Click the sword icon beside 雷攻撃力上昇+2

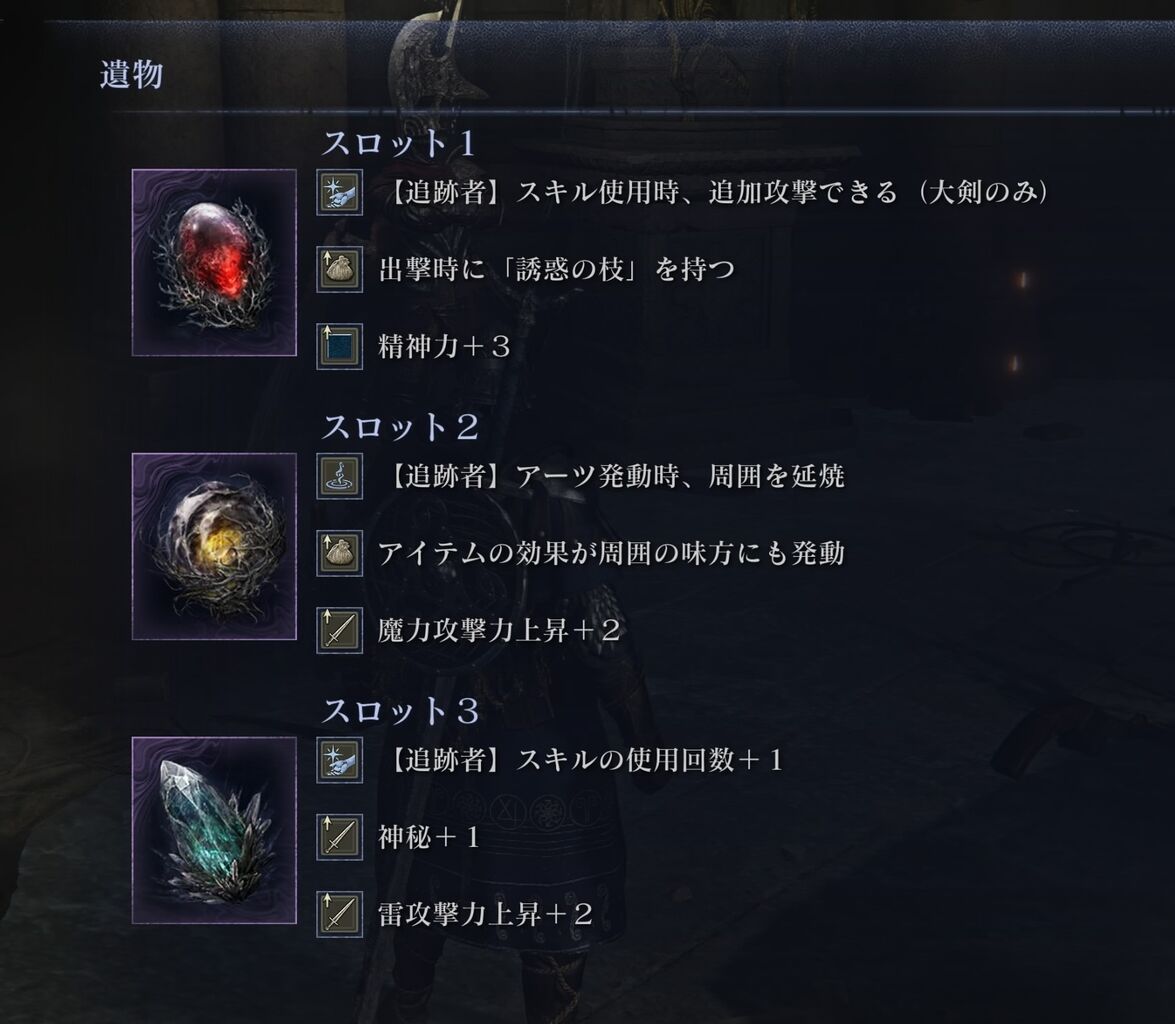[339, 915]
